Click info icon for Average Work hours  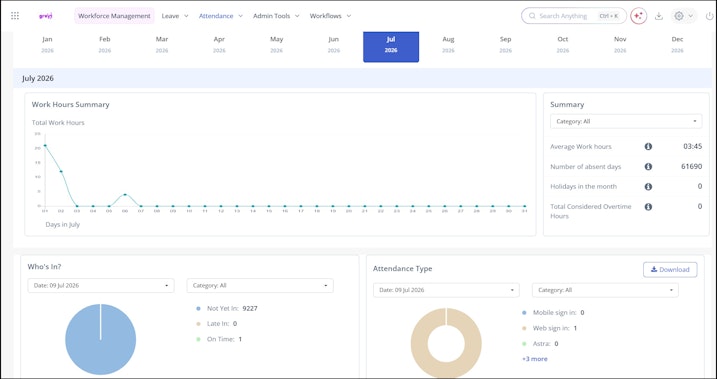[648, 147]
